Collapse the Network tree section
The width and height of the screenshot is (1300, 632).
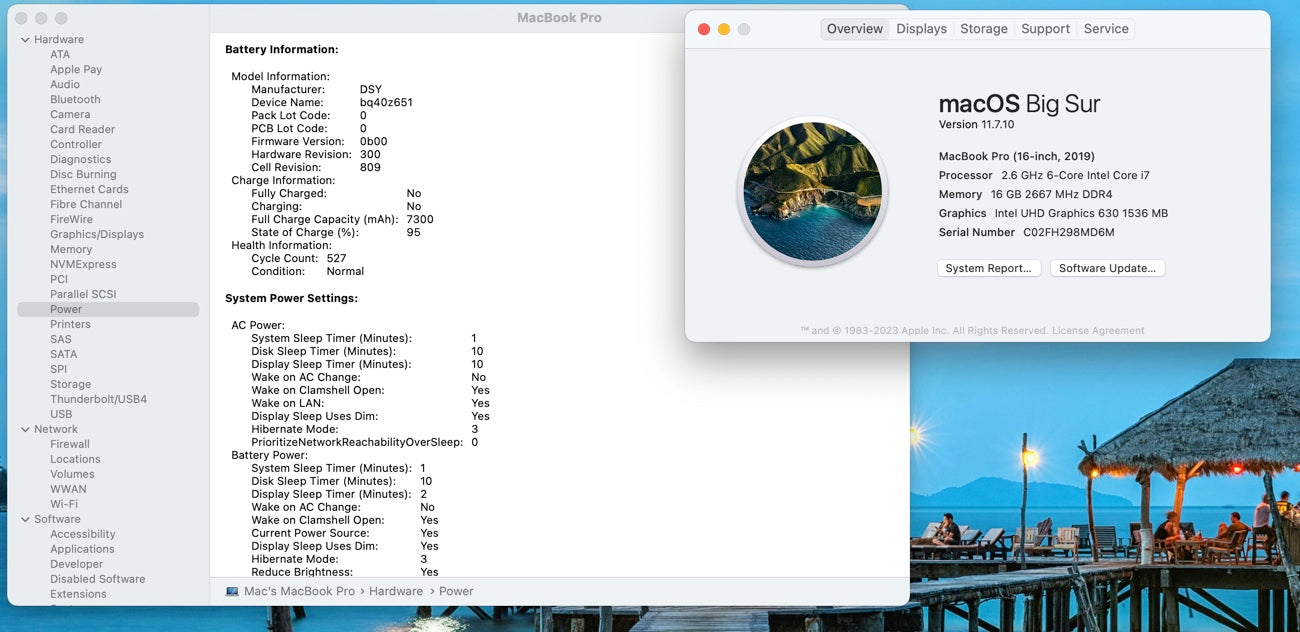tap(25, 429)
